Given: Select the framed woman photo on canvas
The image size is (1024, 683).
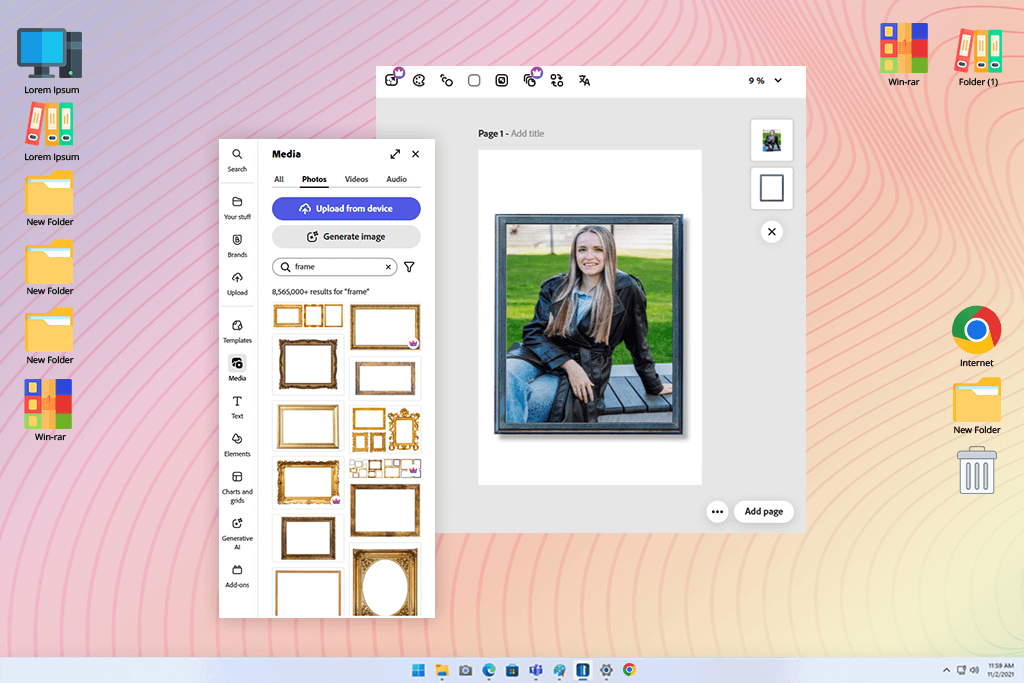Looking at the screenshot, I should tap(589, 325).
